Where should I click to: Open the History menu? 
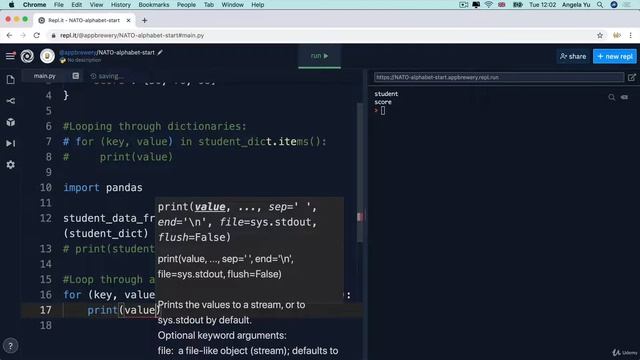tap(121, 4)
